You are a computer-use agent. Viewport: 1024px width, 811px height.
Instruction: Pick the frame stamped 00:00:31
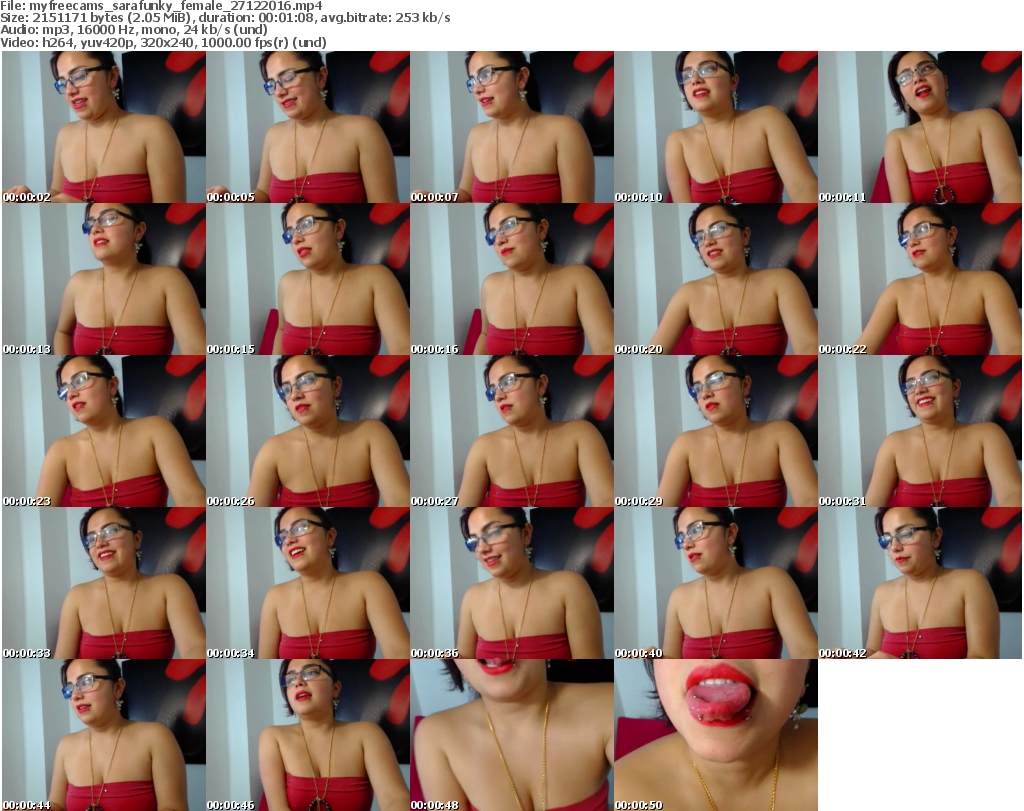click(920, 432)
